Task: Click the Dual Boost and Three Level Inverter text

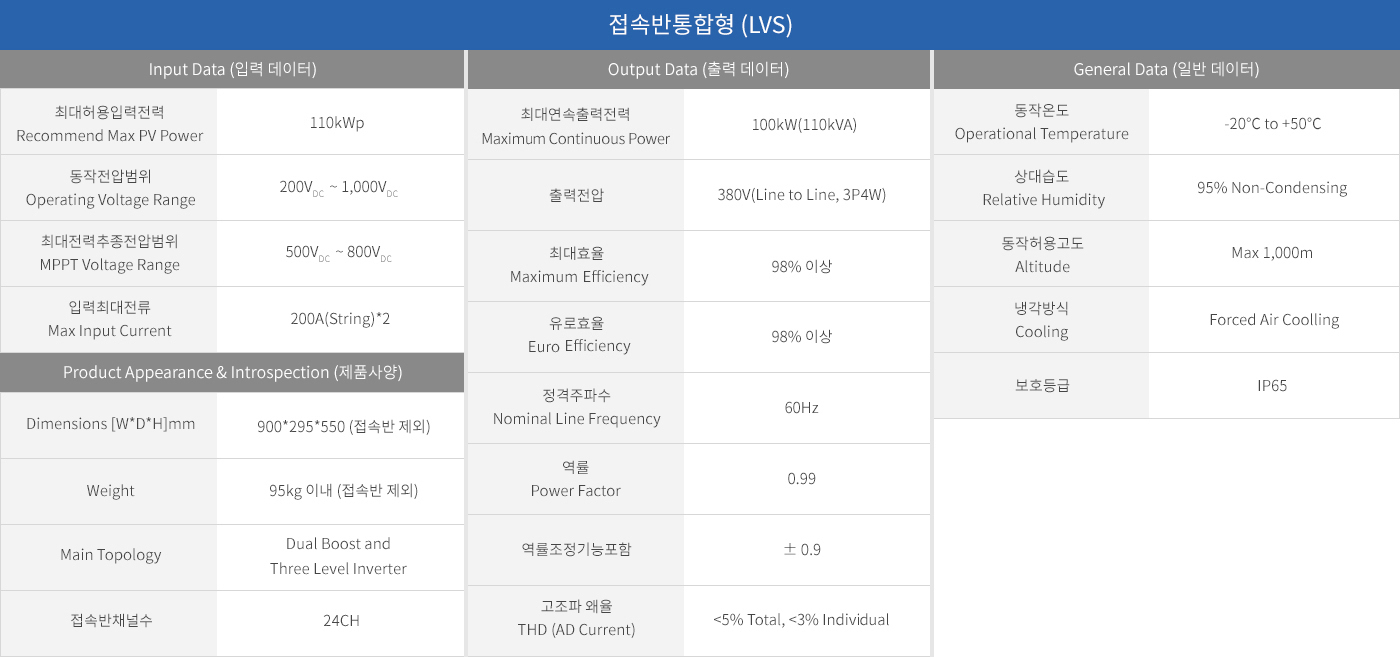Action: [338, 556]
